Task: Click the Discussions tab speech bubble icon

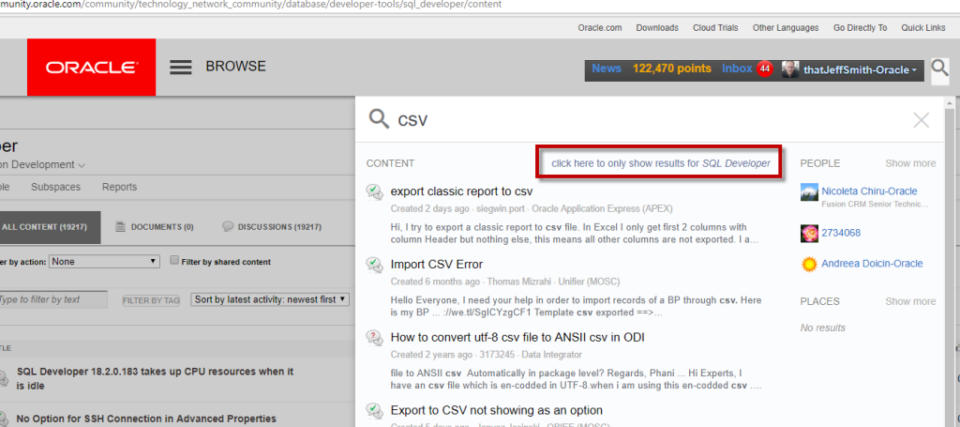Action: point(228,227)
